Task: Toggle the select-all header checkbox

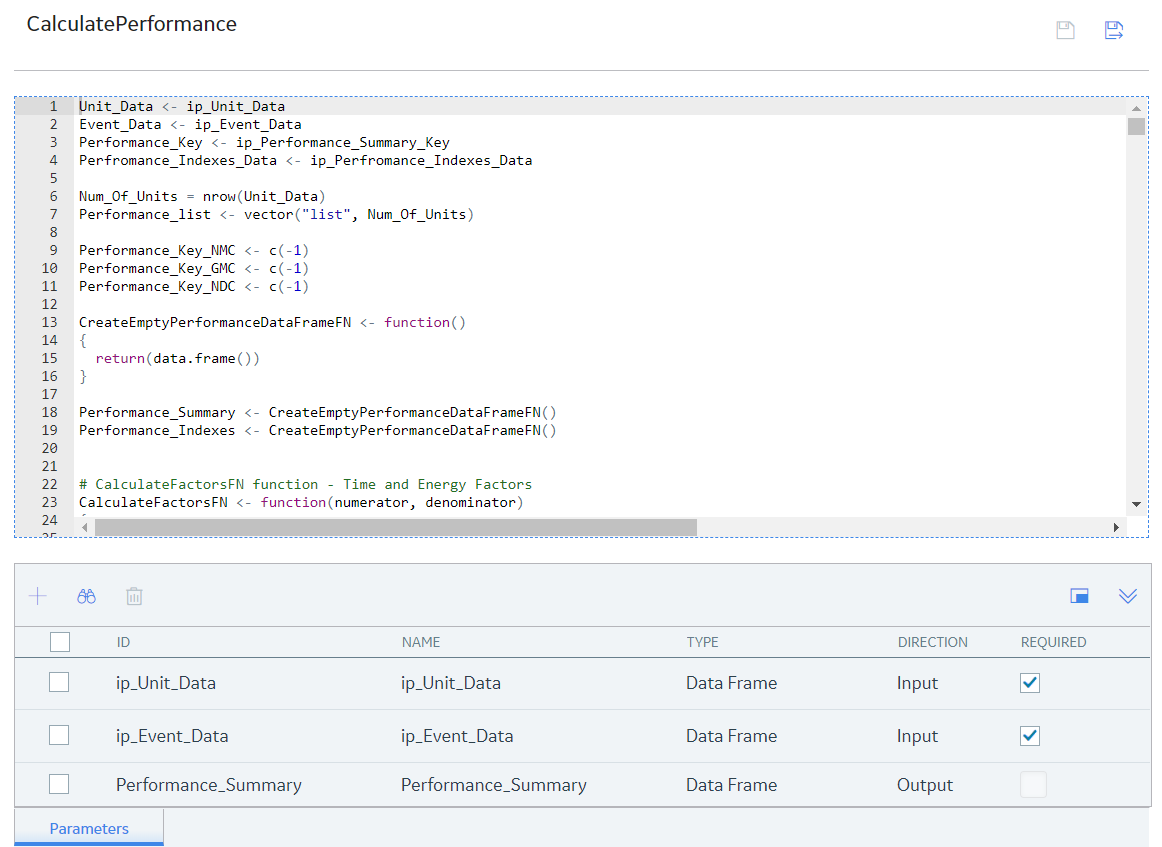Action: (60, 642)
